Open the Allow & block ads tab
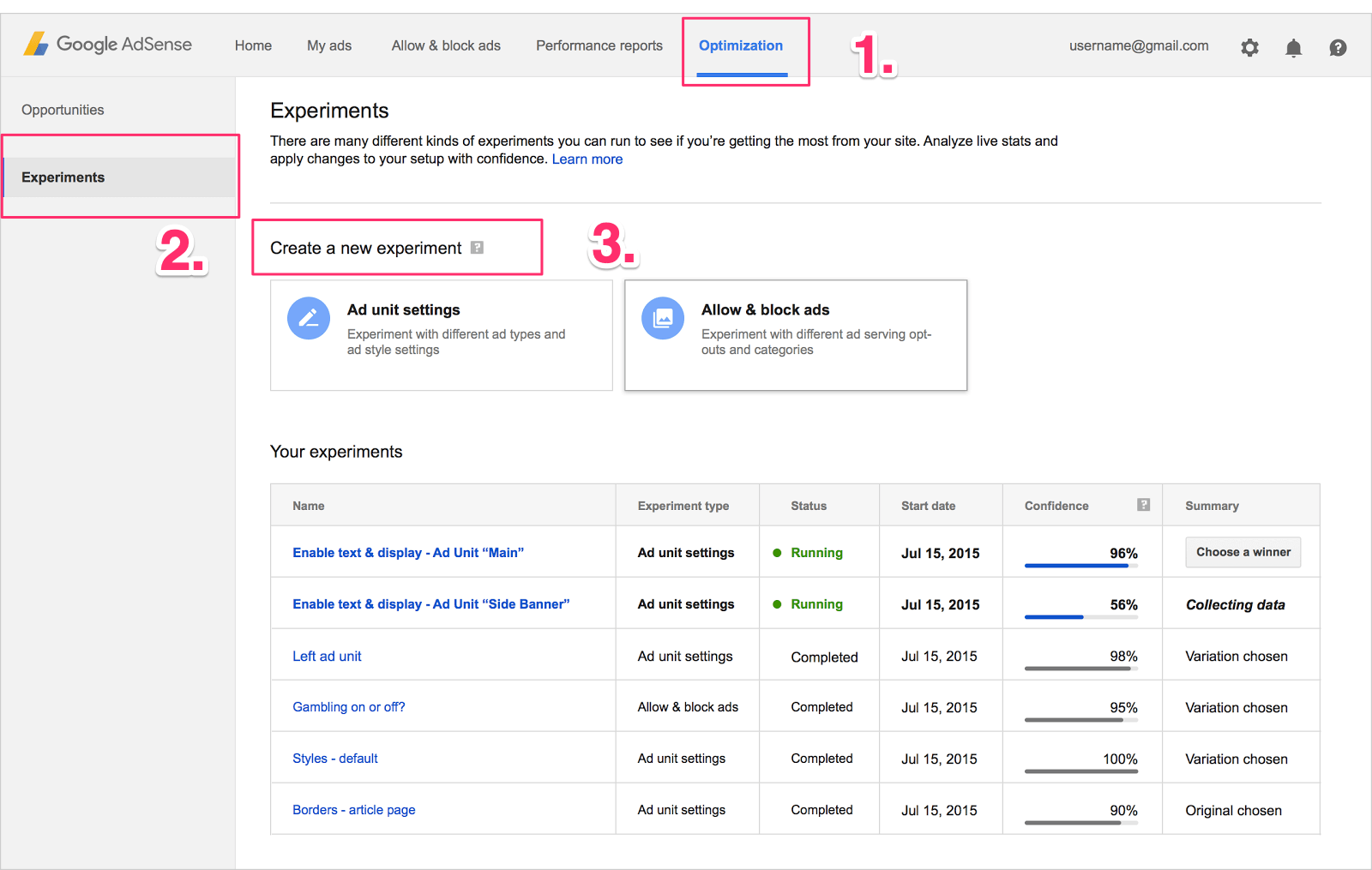Screen dimensions: 1372x870 coord(445,45)
